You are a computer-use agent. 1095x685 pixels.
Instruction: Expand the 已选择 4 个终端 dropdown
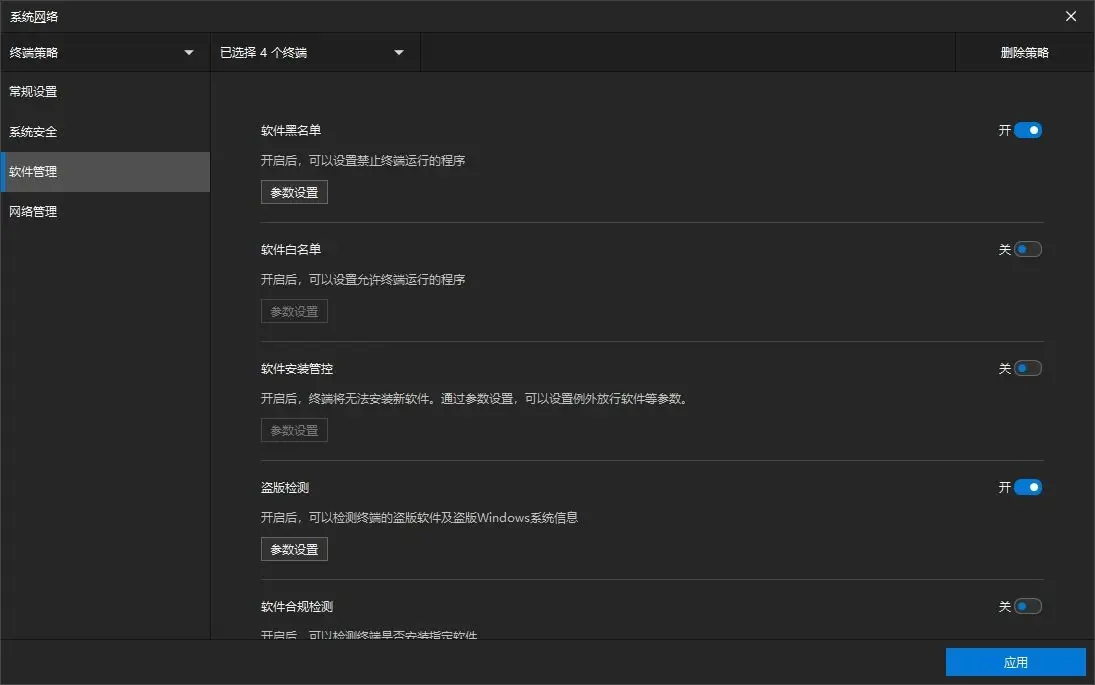pos(312,53)
